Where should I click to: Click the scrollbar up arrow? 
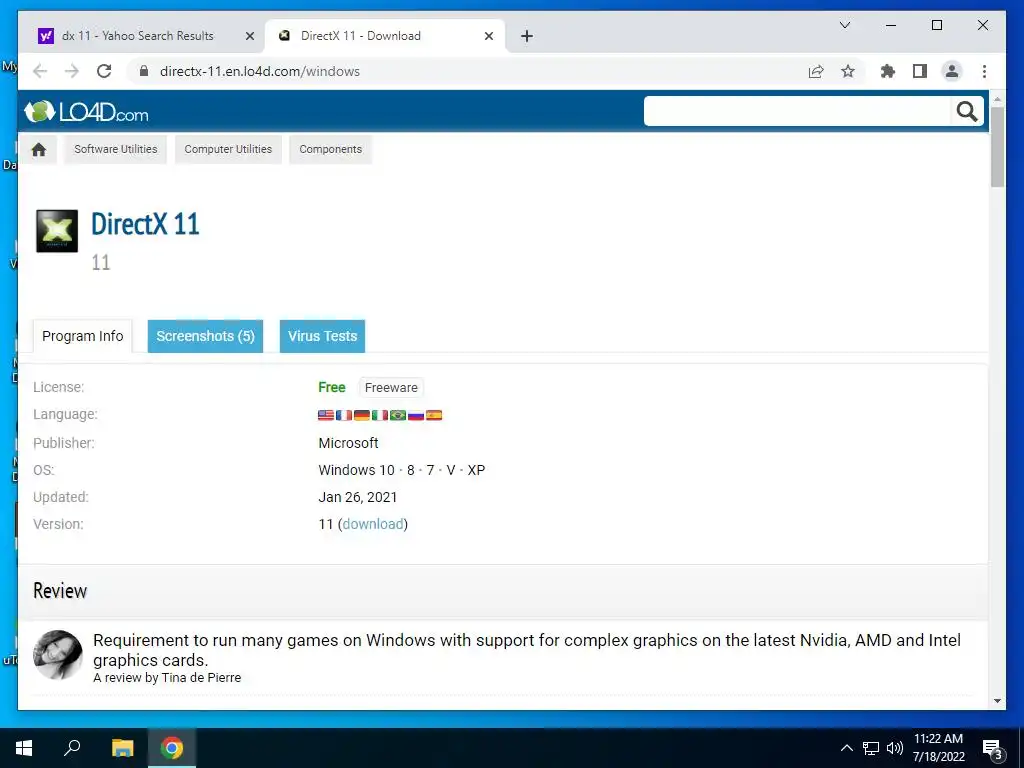tap(997, 99)
